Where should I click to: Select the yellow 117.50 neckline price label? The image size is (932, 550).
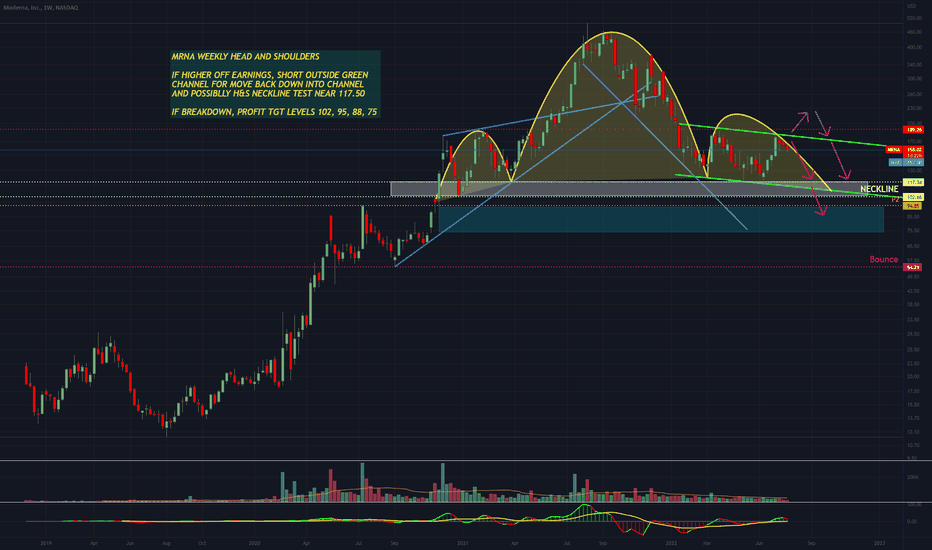[x=913, y=183]
